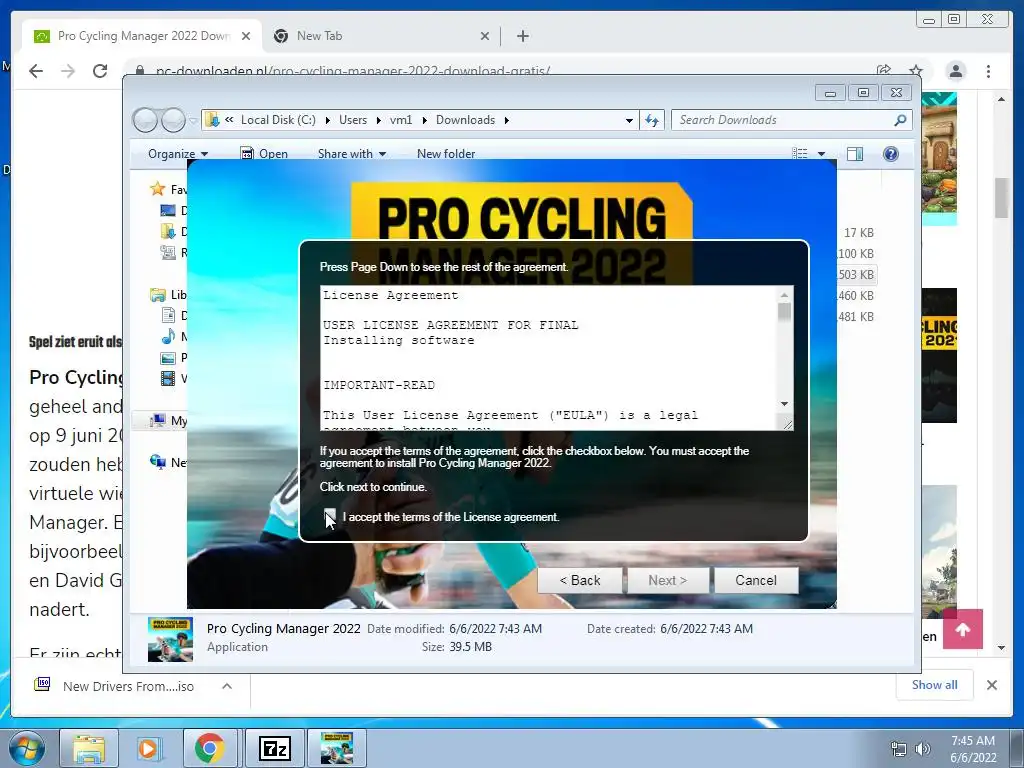Select the Music library icon
Screen dimensions: 1024x768
[168, 336]
